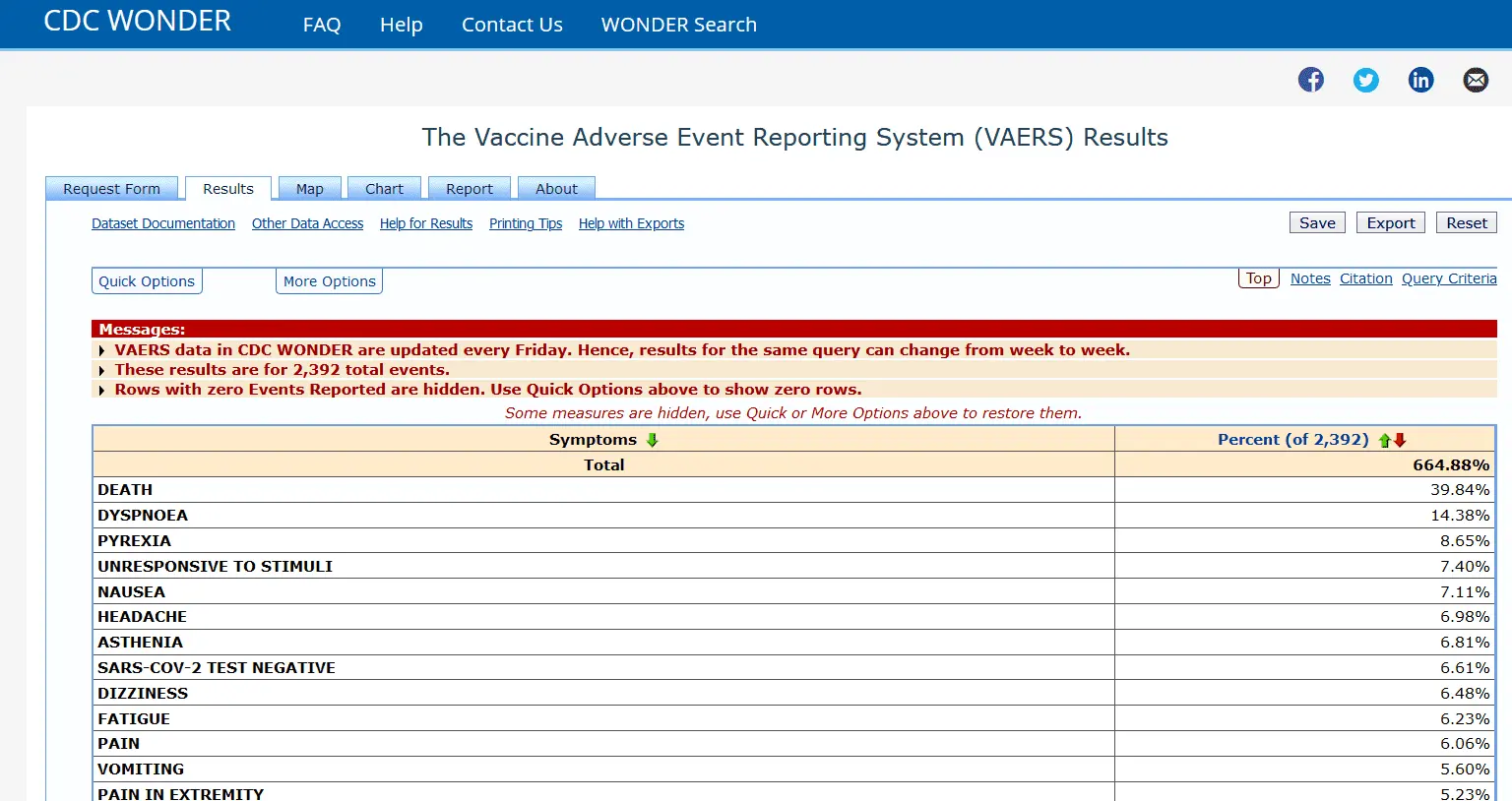Switch to the Request Form tab
The image size is (1512, 801).
click(111, 189)
